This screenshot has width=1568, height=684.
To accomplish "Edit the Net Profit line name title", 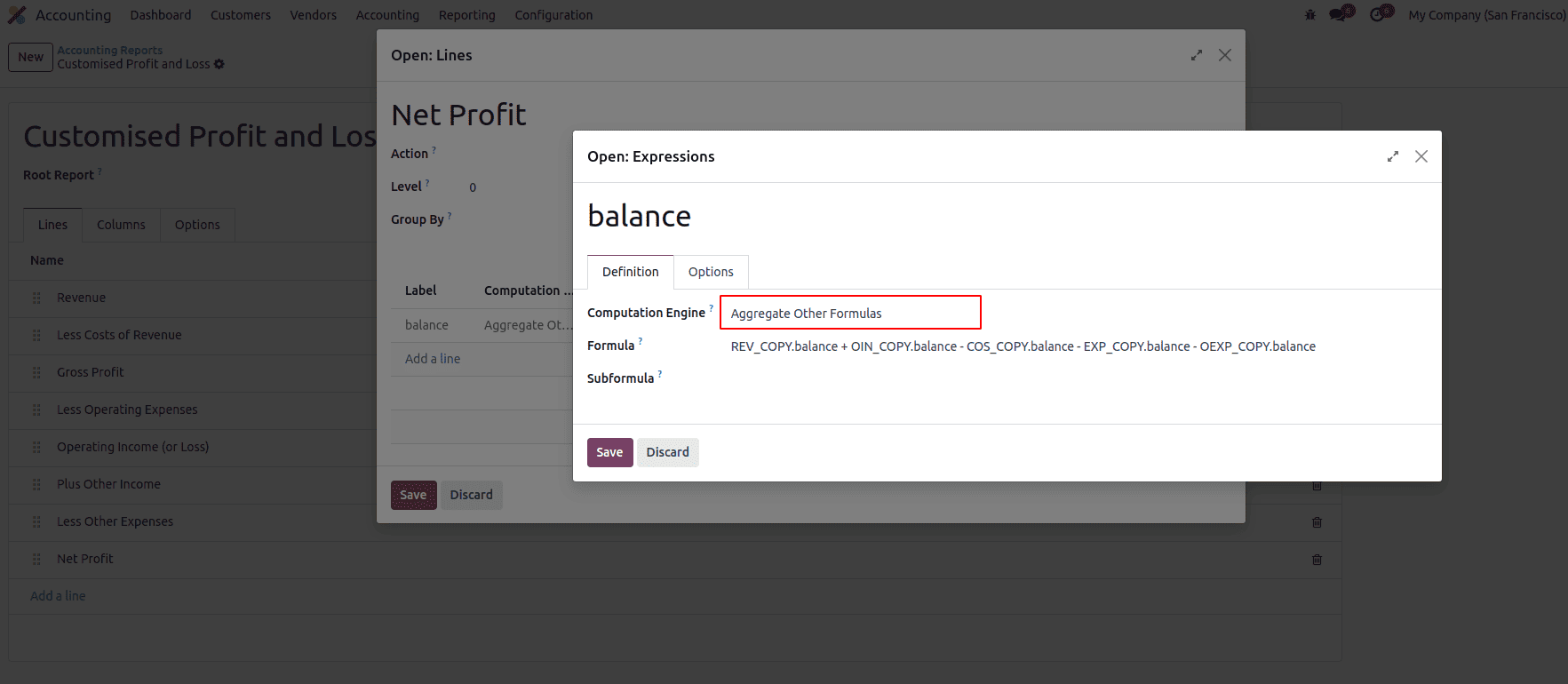I will pyautogui.click(x=459, y=115).
